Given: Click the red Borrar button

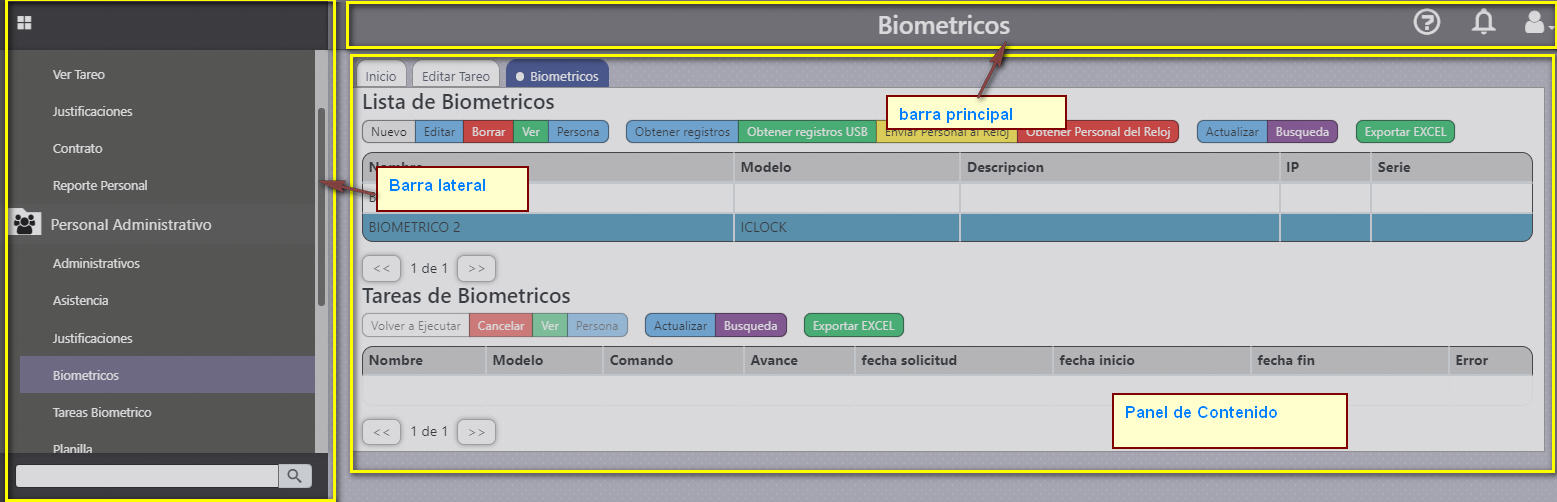Looking at the screenshot, I should (488, 132).
